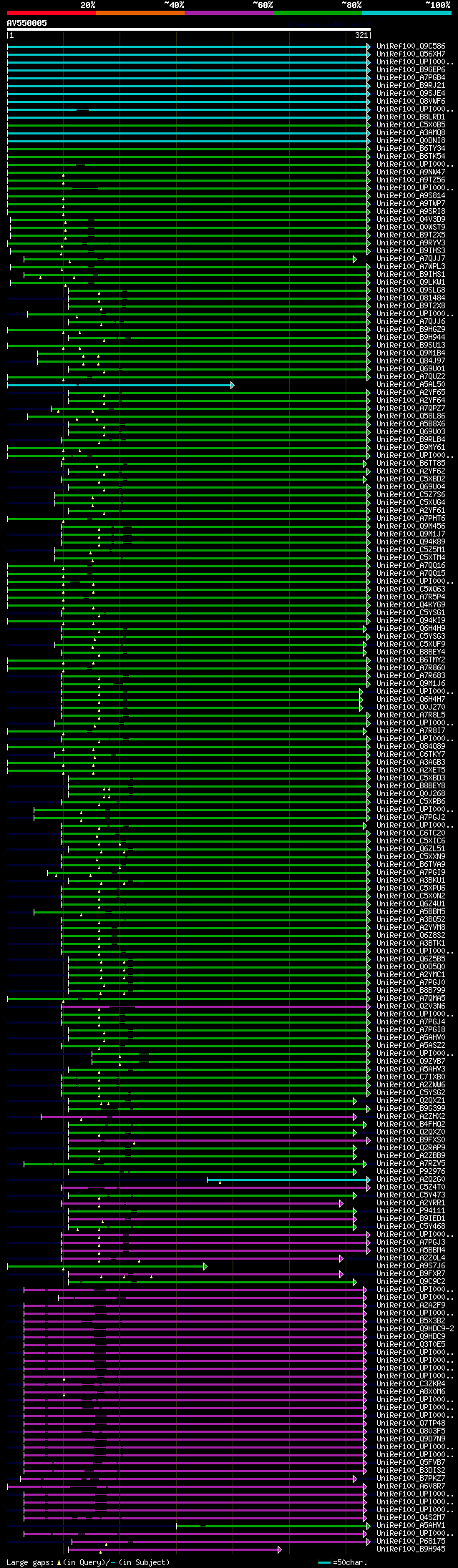Open hit UniRef100_B9SU13
The image size is (458, 1568).
[x=411, y=346]
